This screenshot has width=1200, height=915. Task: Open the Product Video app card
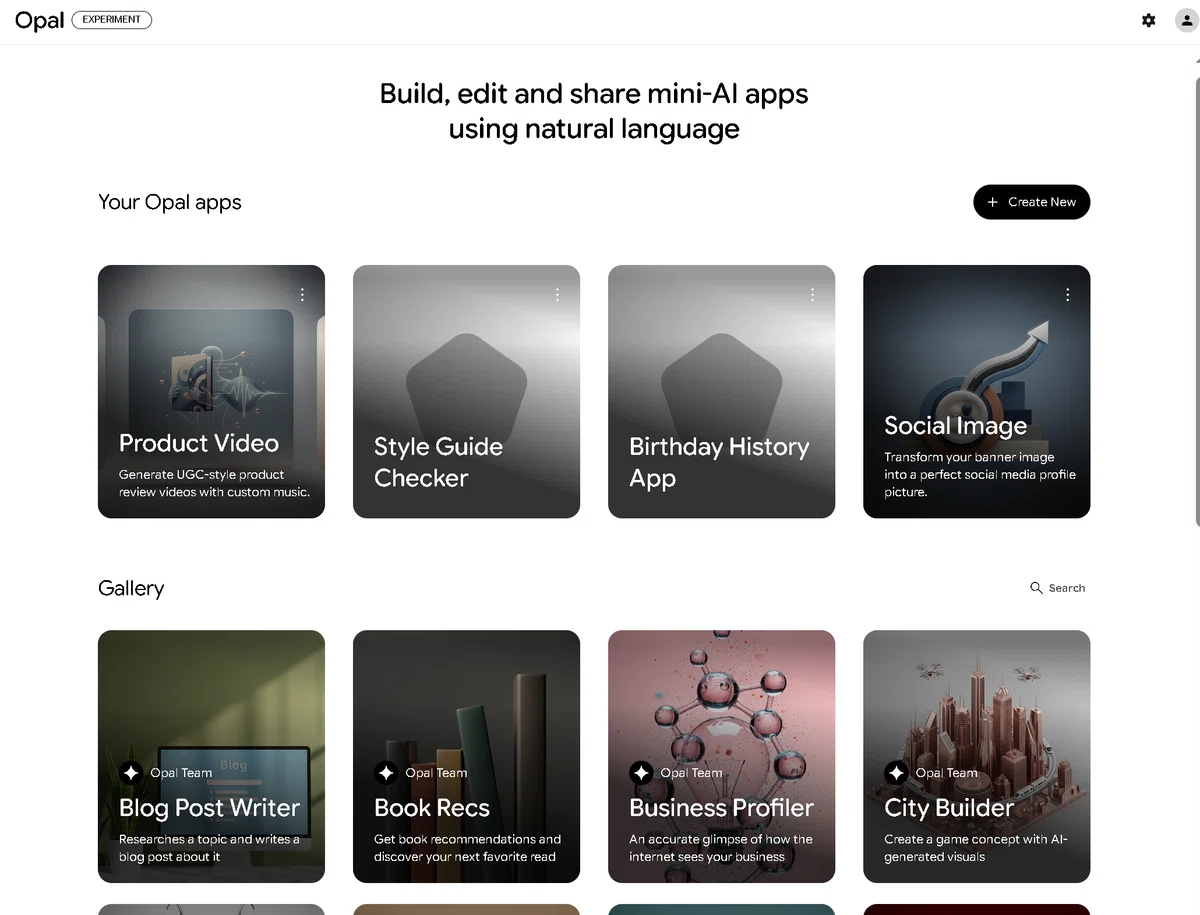click(211, 391)
